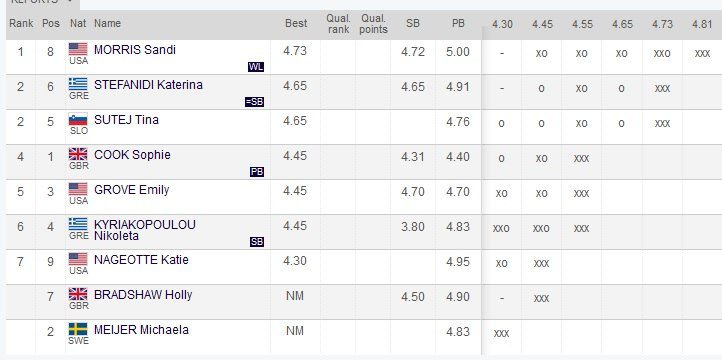Open athlete BRADSHAW Holly
The image size is (722, 360).
click(143, 295)
